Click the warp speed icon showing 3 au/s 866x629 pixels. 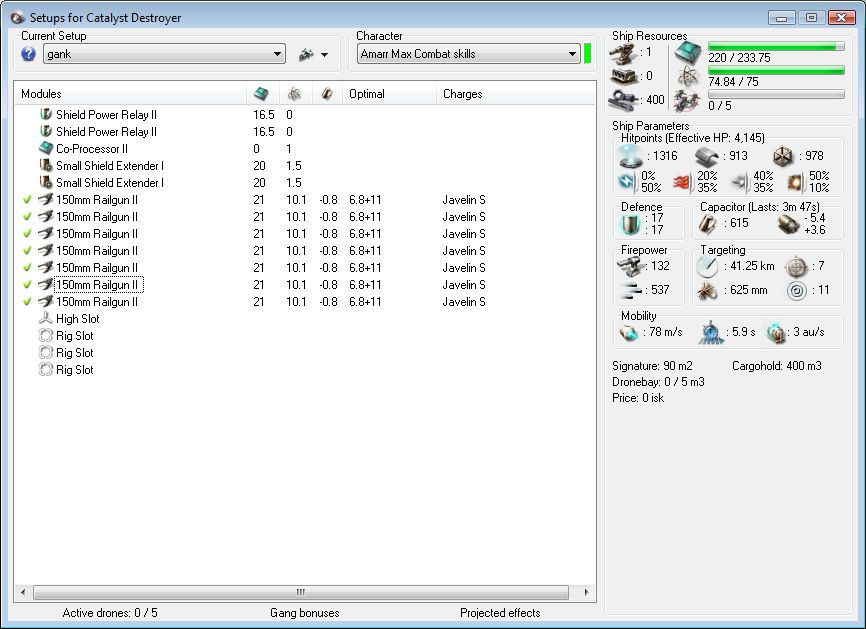coord(777,332)
